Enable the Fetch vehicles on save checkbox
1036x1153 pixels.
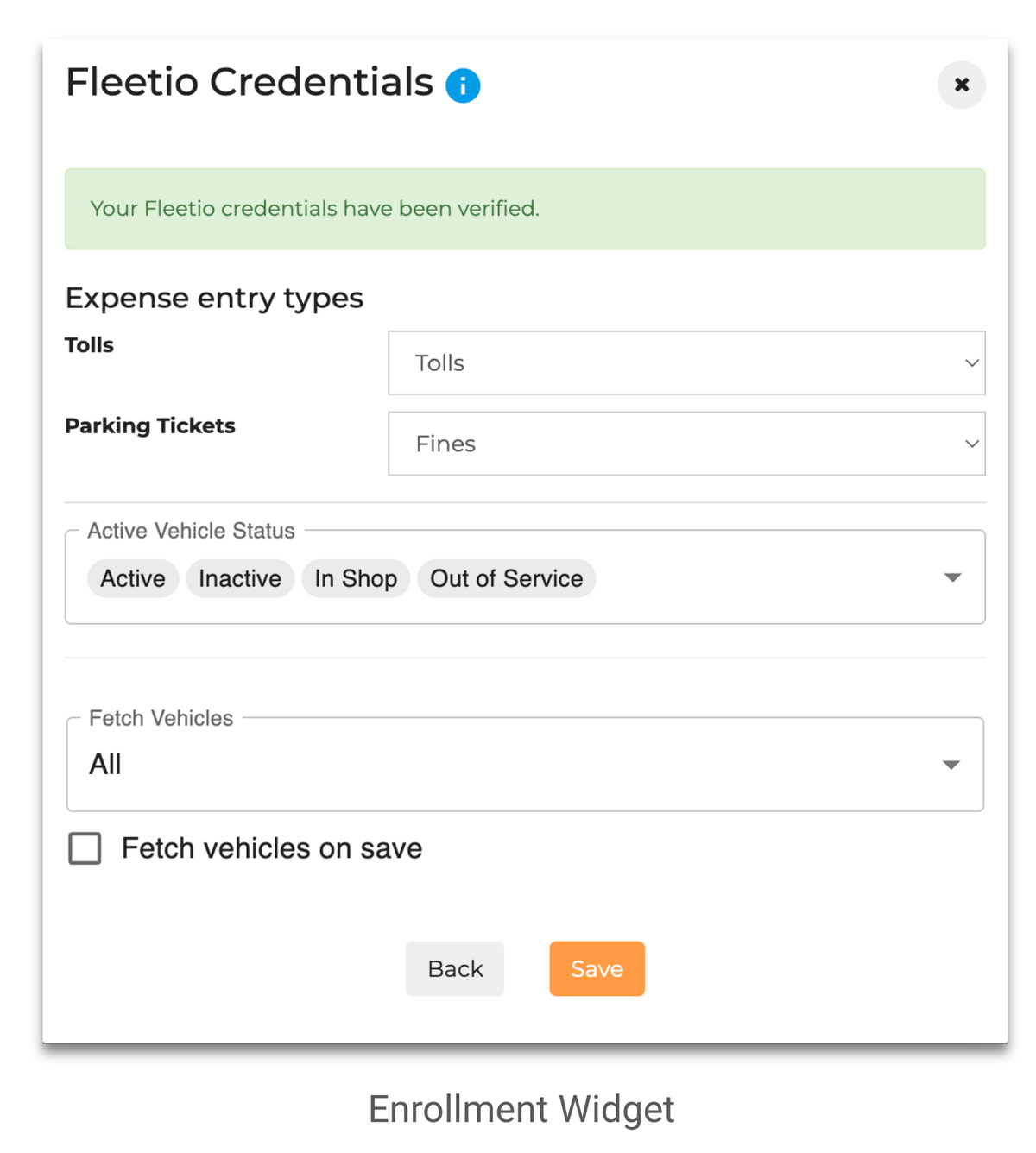coord(85,848)
